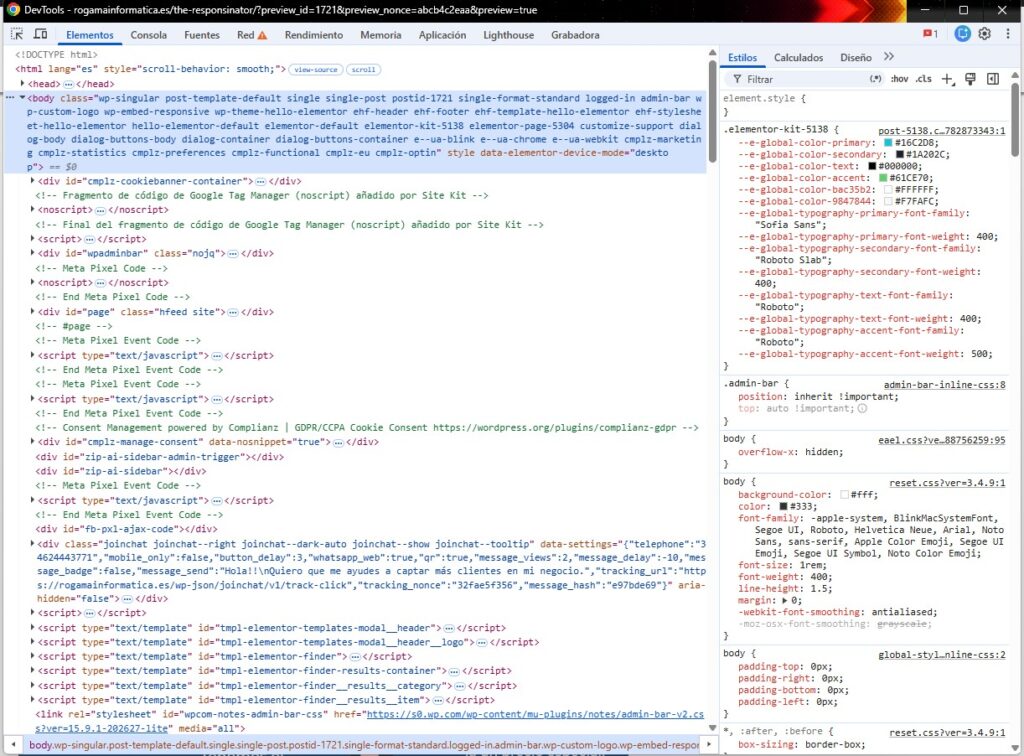
Task: Expand the margin shorthand property
Action: click(784, 600)
